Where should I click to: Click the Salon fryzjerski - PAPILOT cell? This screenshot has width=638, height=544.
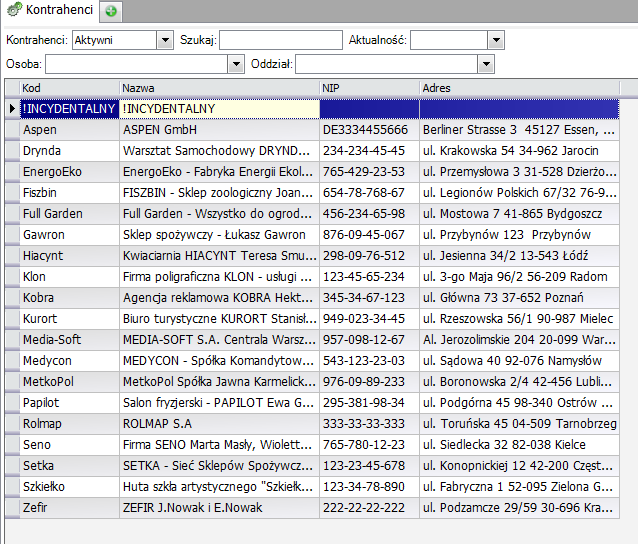pos(219,403)
